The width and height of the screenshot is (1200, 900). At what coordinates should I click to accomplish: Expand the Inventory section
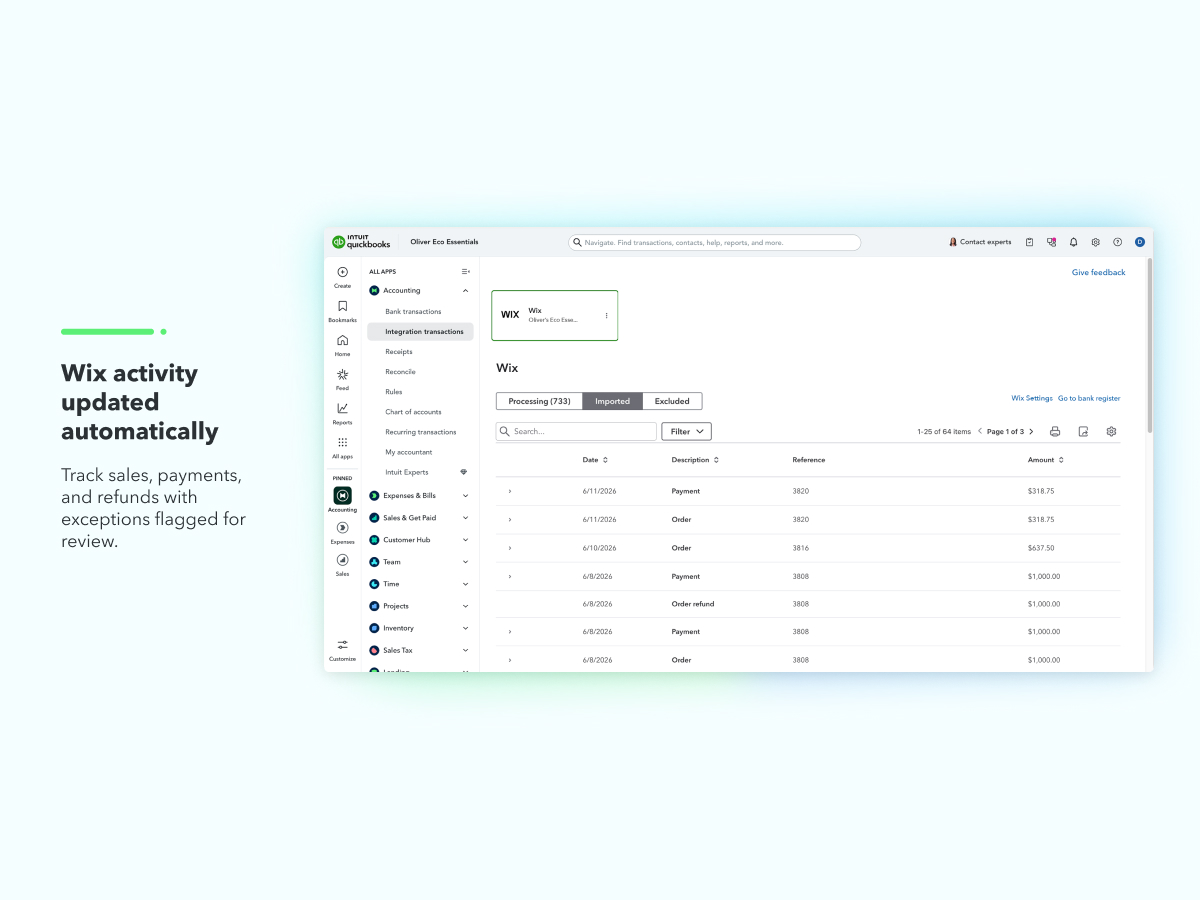point(466,628)
